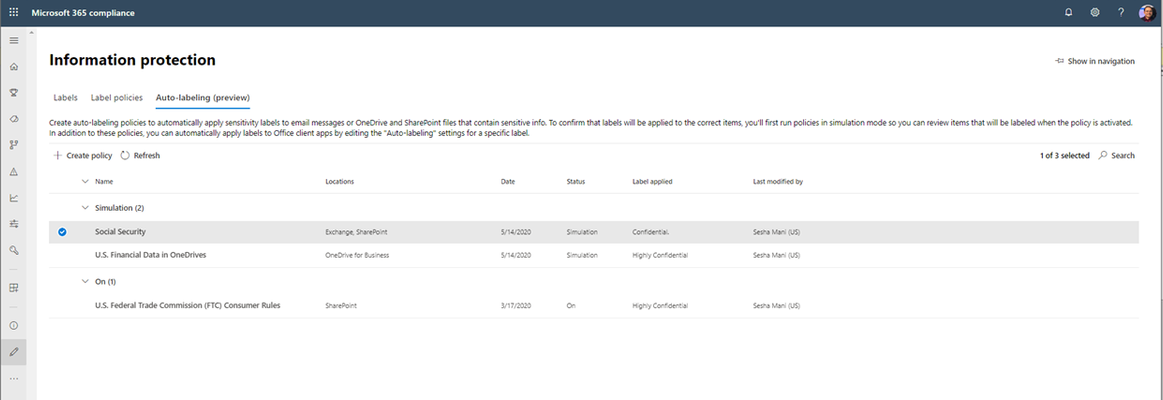Open the user profile avatar
Screen dimensions: 1163x400
coord(1147,13)
